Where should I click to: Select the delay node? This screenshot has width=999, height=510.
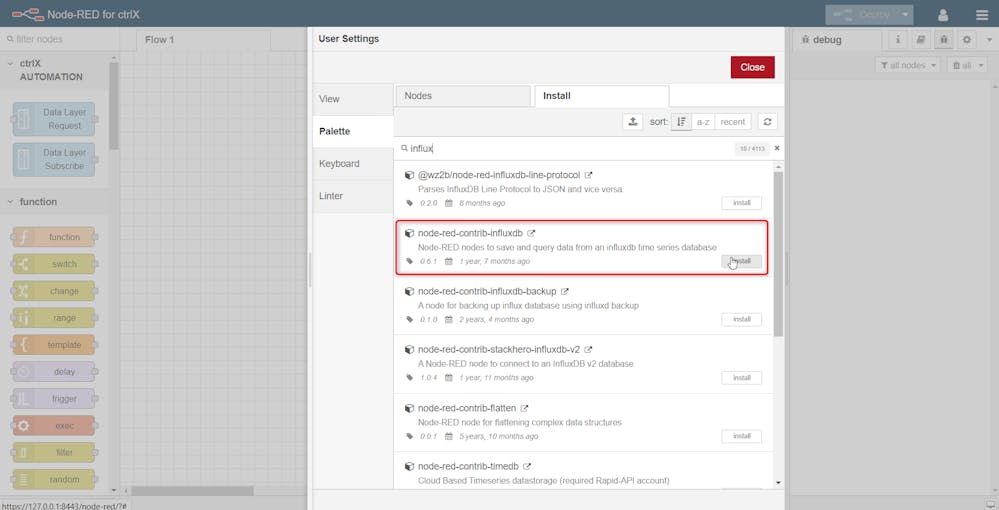click(x=54, y=372)
